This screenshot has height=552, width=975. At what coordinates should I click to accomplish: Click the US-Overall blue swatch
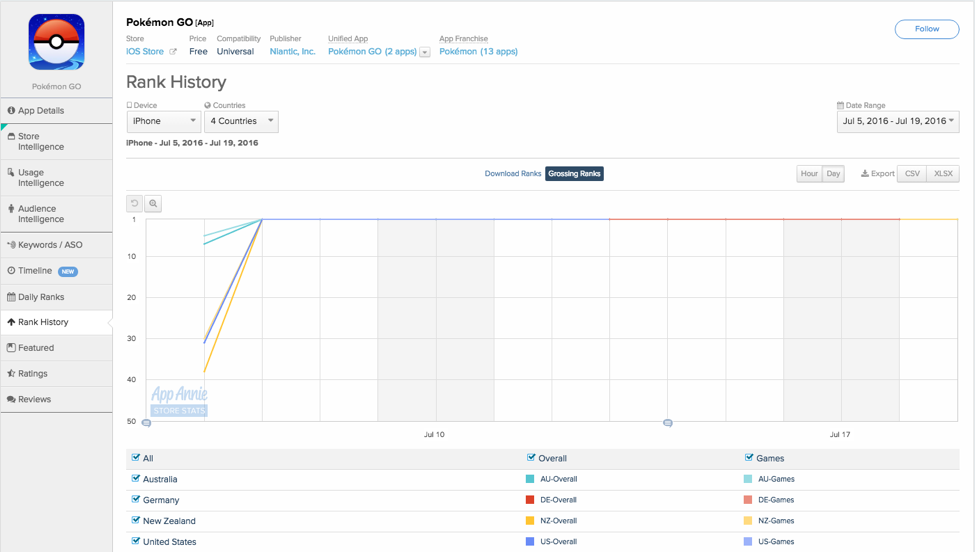tap(530, 541)
